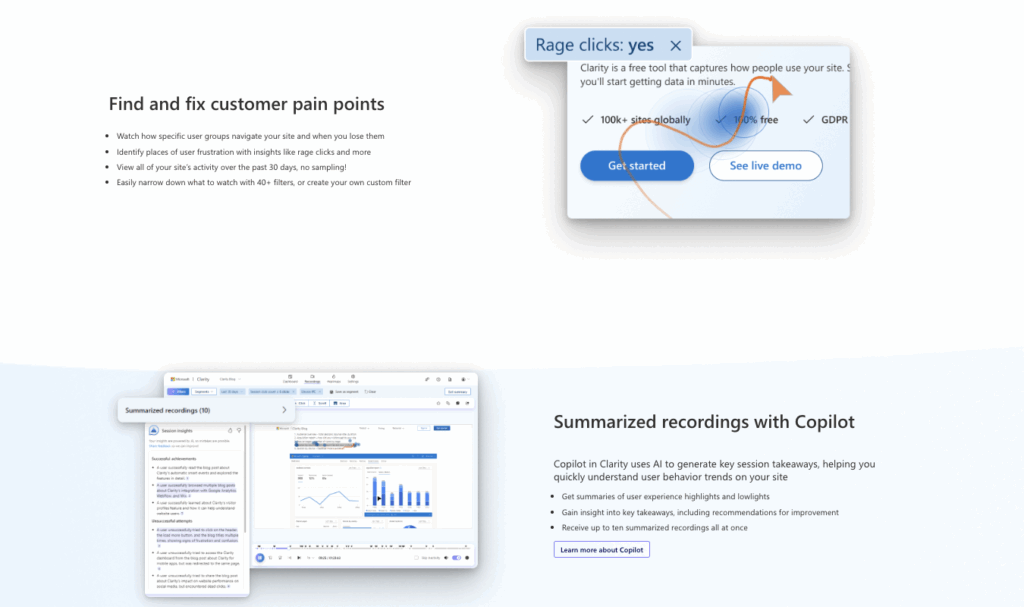The width and height of the screenshot is (1024, 607).
Task: Expand Summarized recordings (10) chevron arrow
Action: pyautogui.click(x=284, y=410)
